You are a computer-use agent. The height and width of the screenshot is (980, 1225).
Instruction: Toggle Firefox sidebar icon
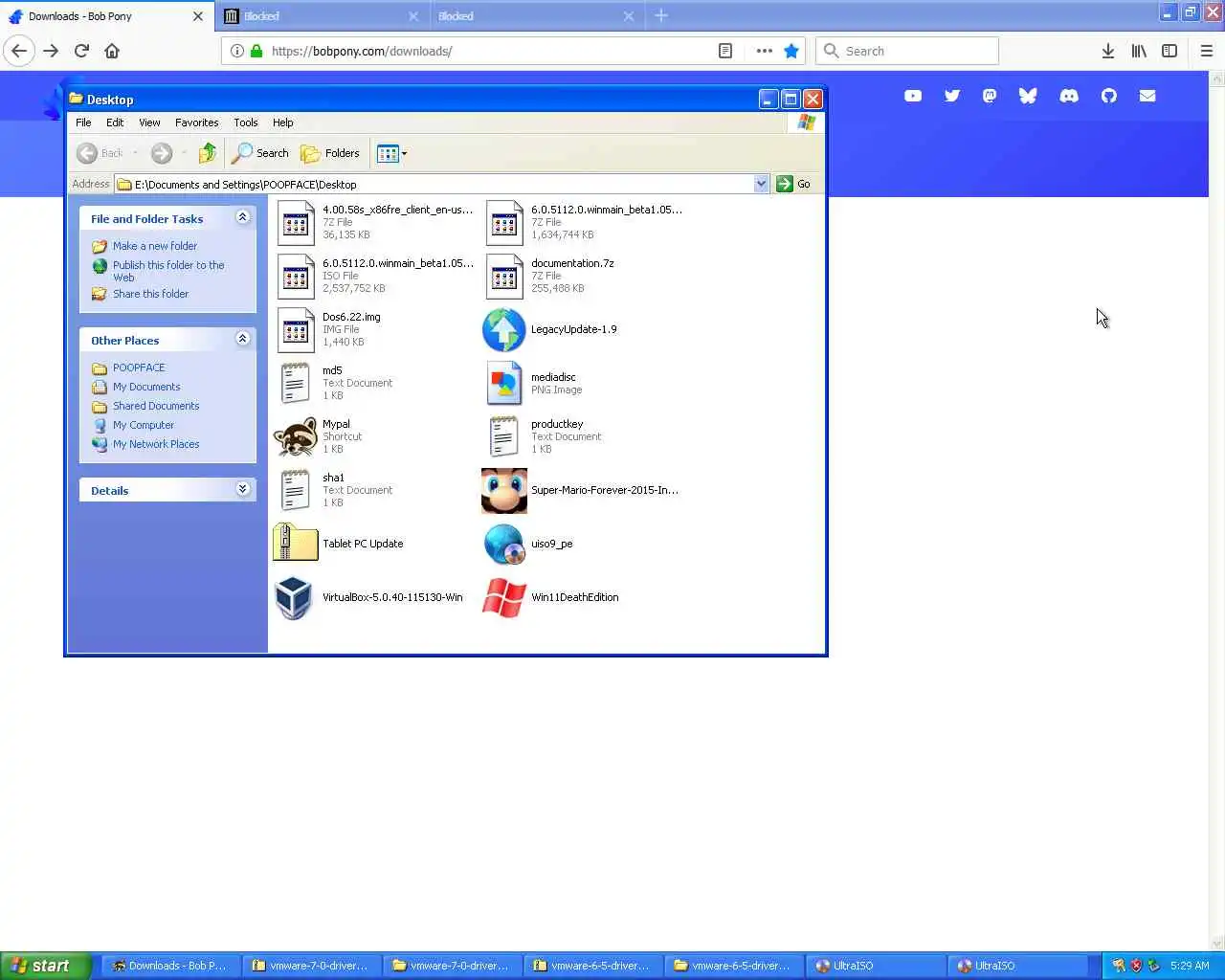pos(1169,51)
